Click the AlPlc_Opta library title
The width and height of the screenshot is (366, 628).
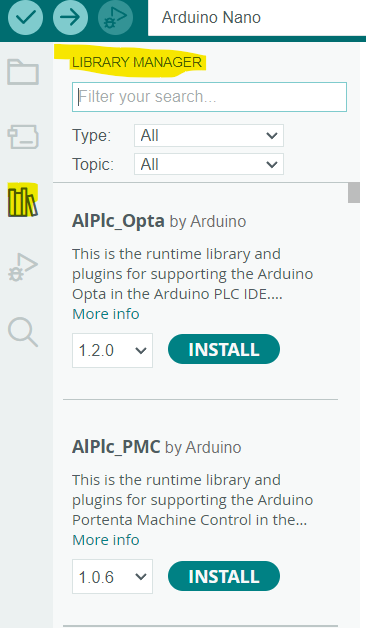tap(118, 221)
